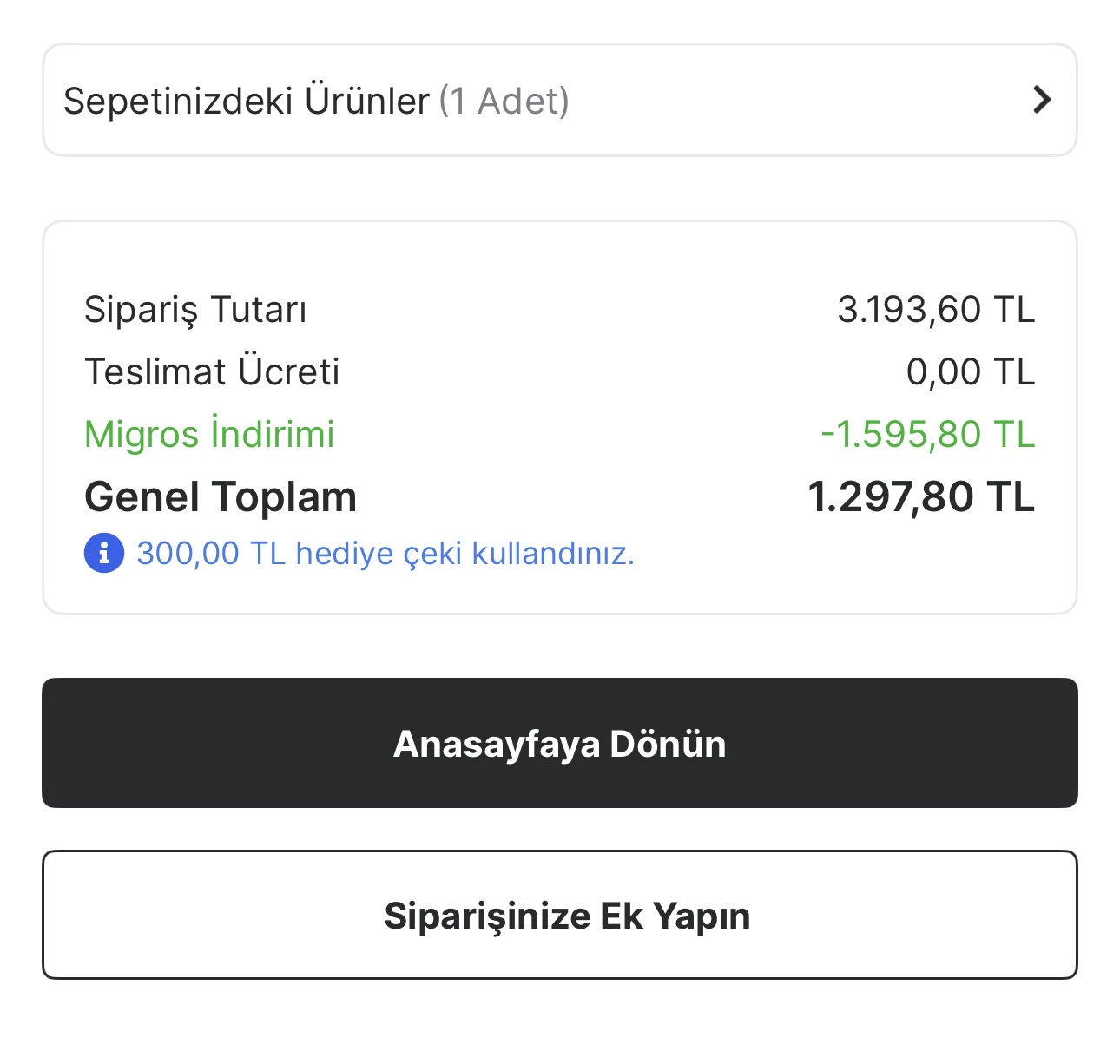The image size is (1120, 1064).
Task: Select the Teslimat Ücreti label
Action: click(212, 372)
